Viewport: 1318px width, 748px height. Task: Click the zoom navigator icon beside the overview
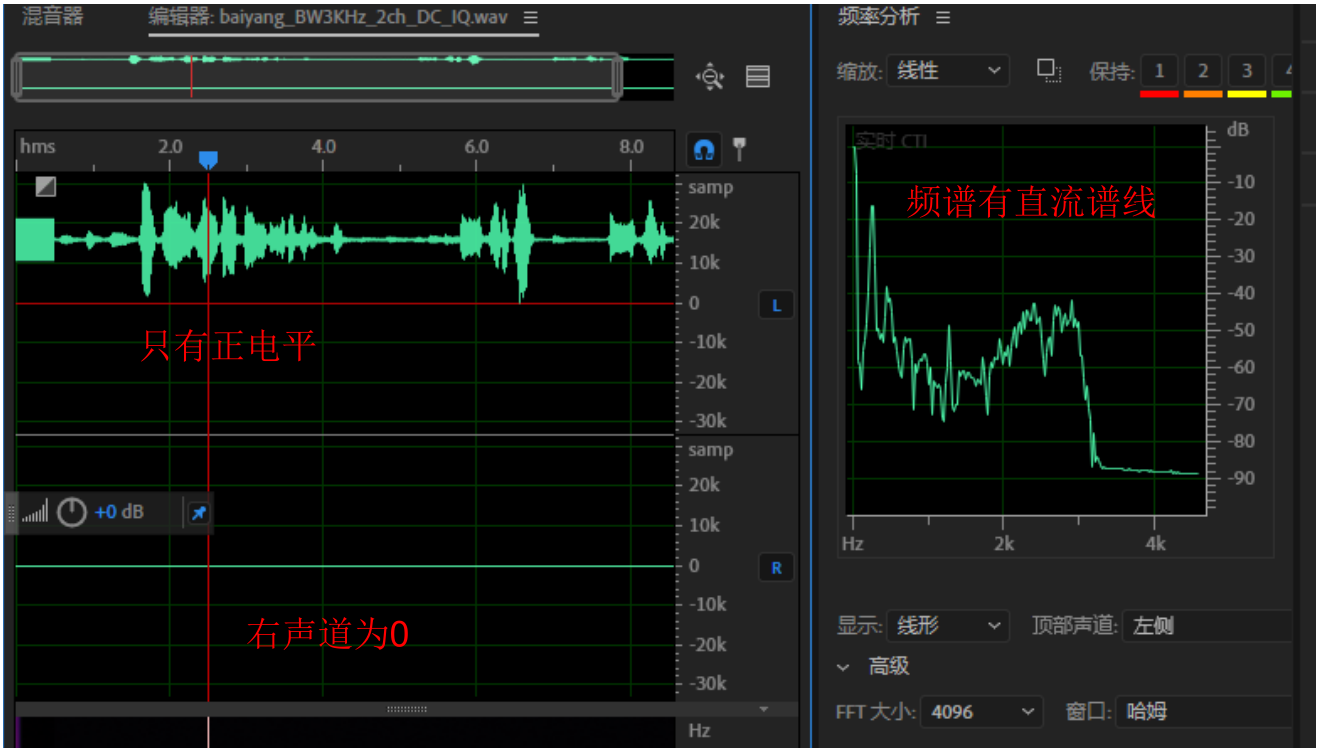point(710,77)
